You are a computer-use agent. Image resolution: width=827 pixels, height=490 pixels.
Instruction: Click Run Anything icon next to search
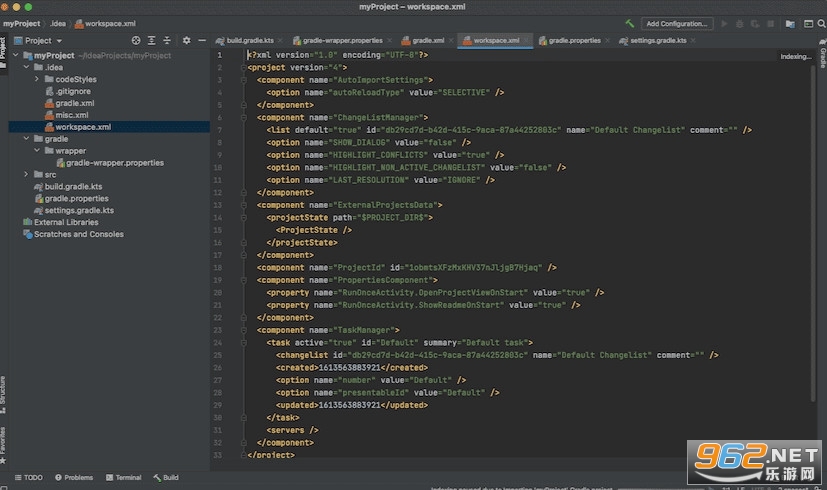809,24
